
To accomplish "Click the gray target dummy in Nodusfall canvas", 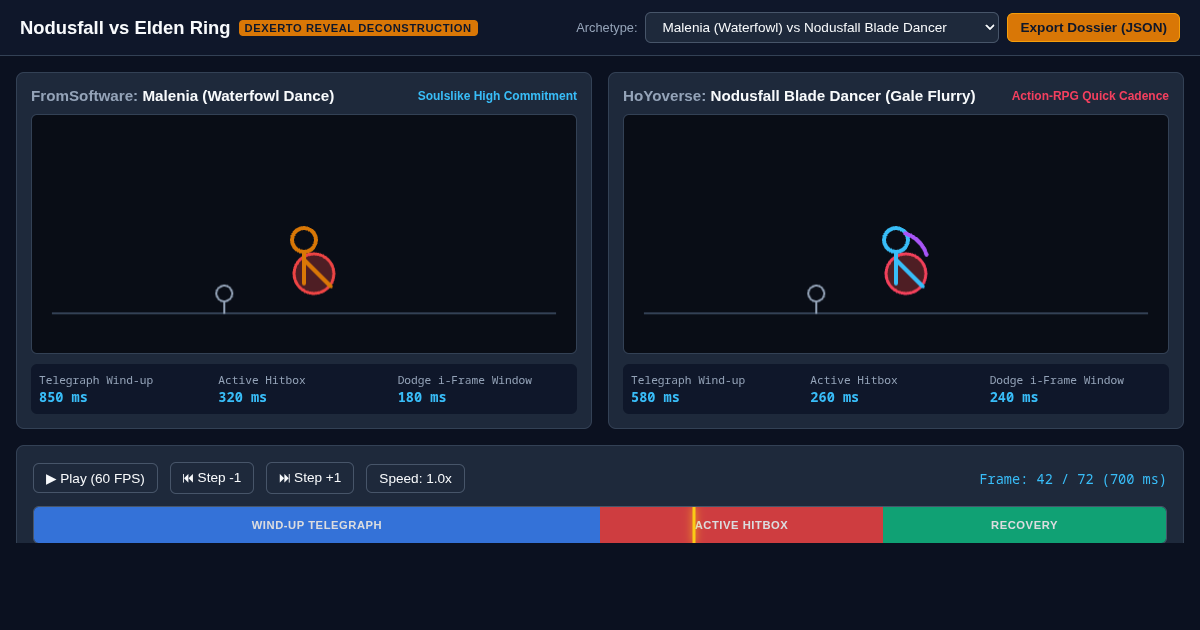I will coord(816,298).
